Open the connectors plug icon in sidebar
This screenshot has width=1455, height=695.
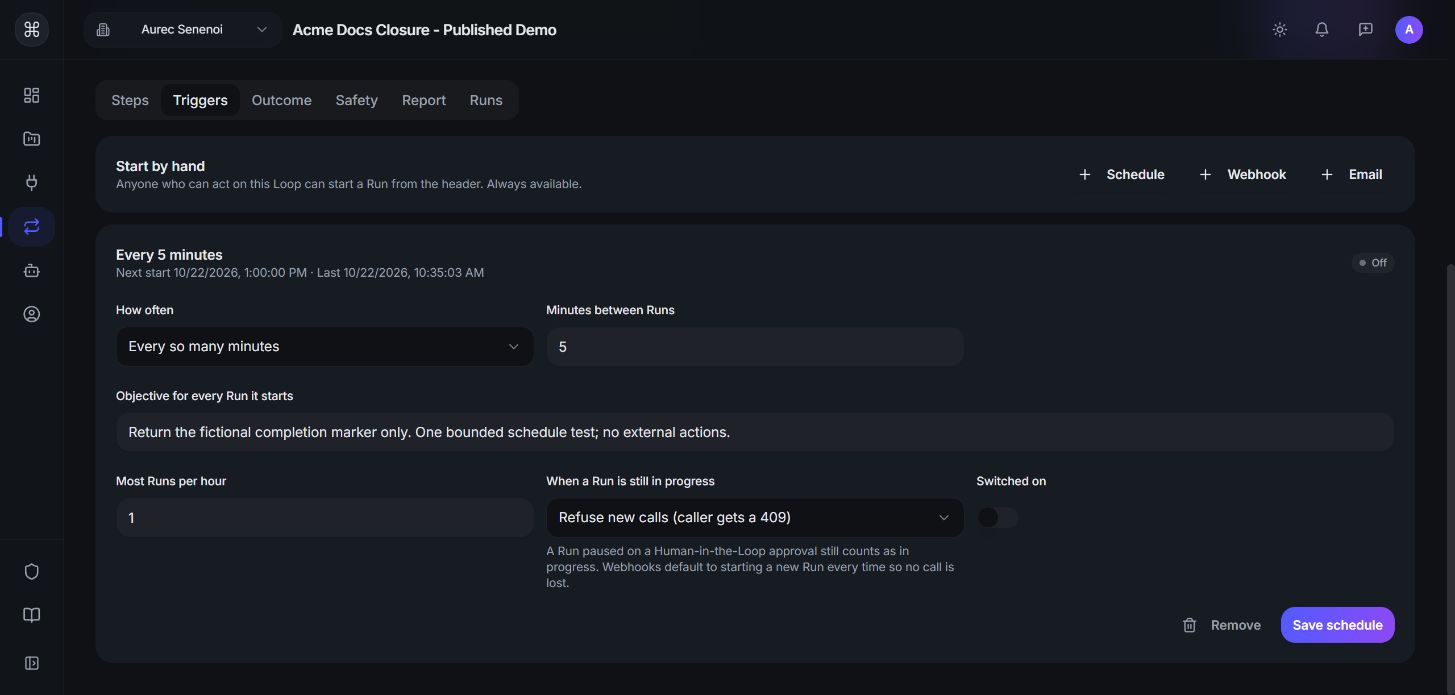click(31, 182)
